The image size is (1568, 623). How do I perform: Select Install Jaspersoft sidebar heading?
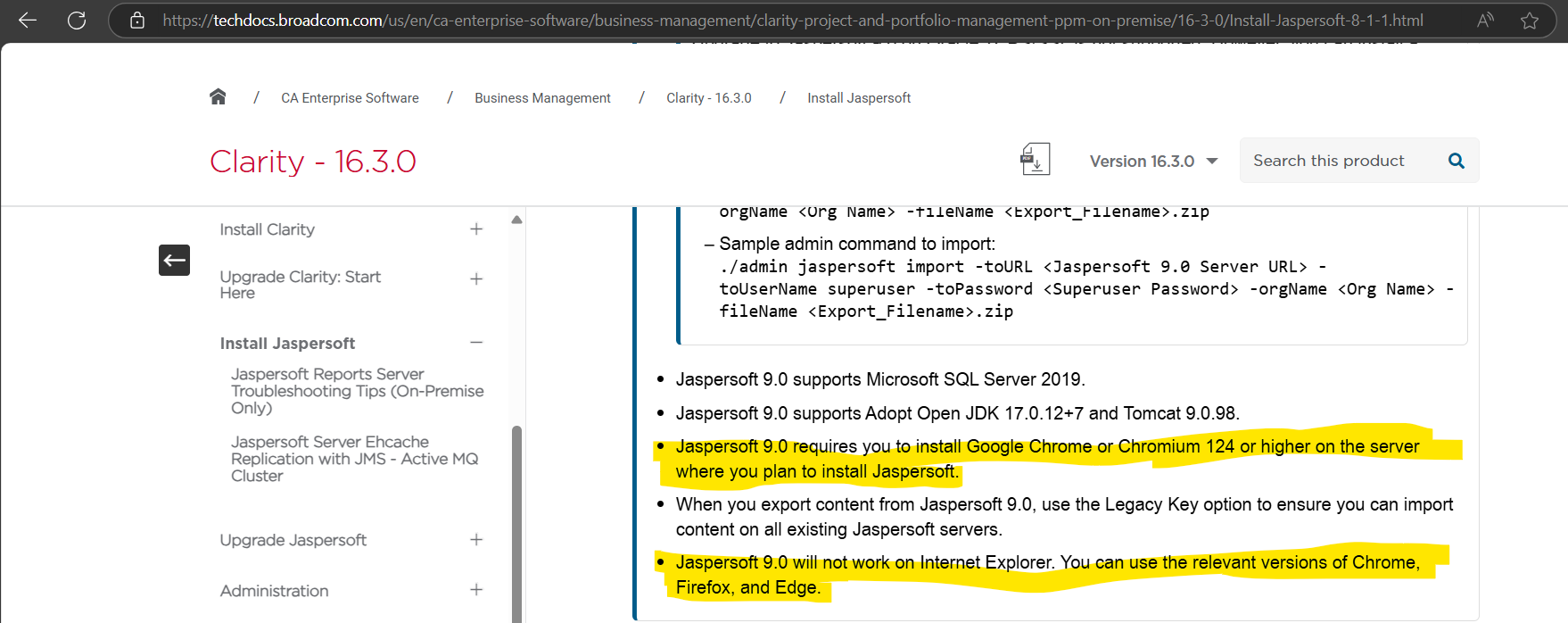click(x=287, y=344)
